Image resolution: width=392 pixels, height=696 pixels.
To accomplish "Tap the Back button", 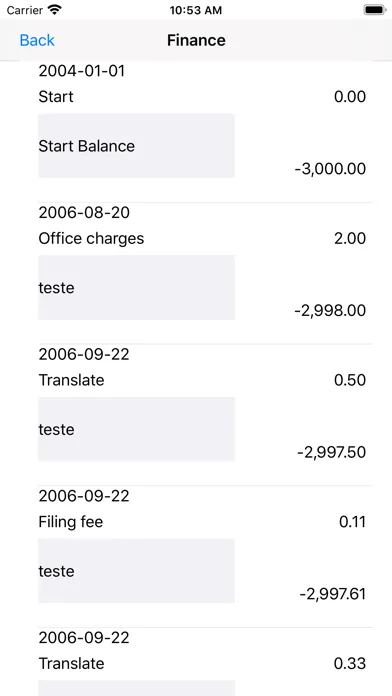I will (37, 40).
